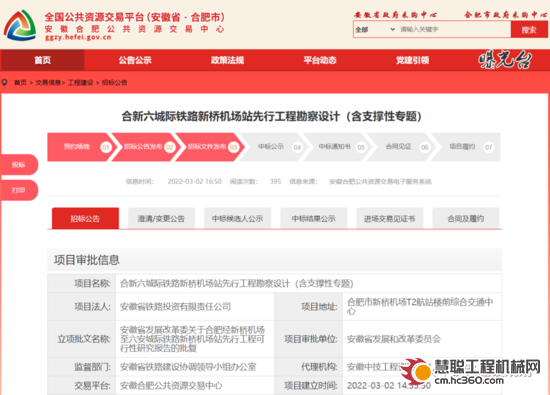
Task: Switch to the 合同及履约 tab
Action: (x=466, y=219)
